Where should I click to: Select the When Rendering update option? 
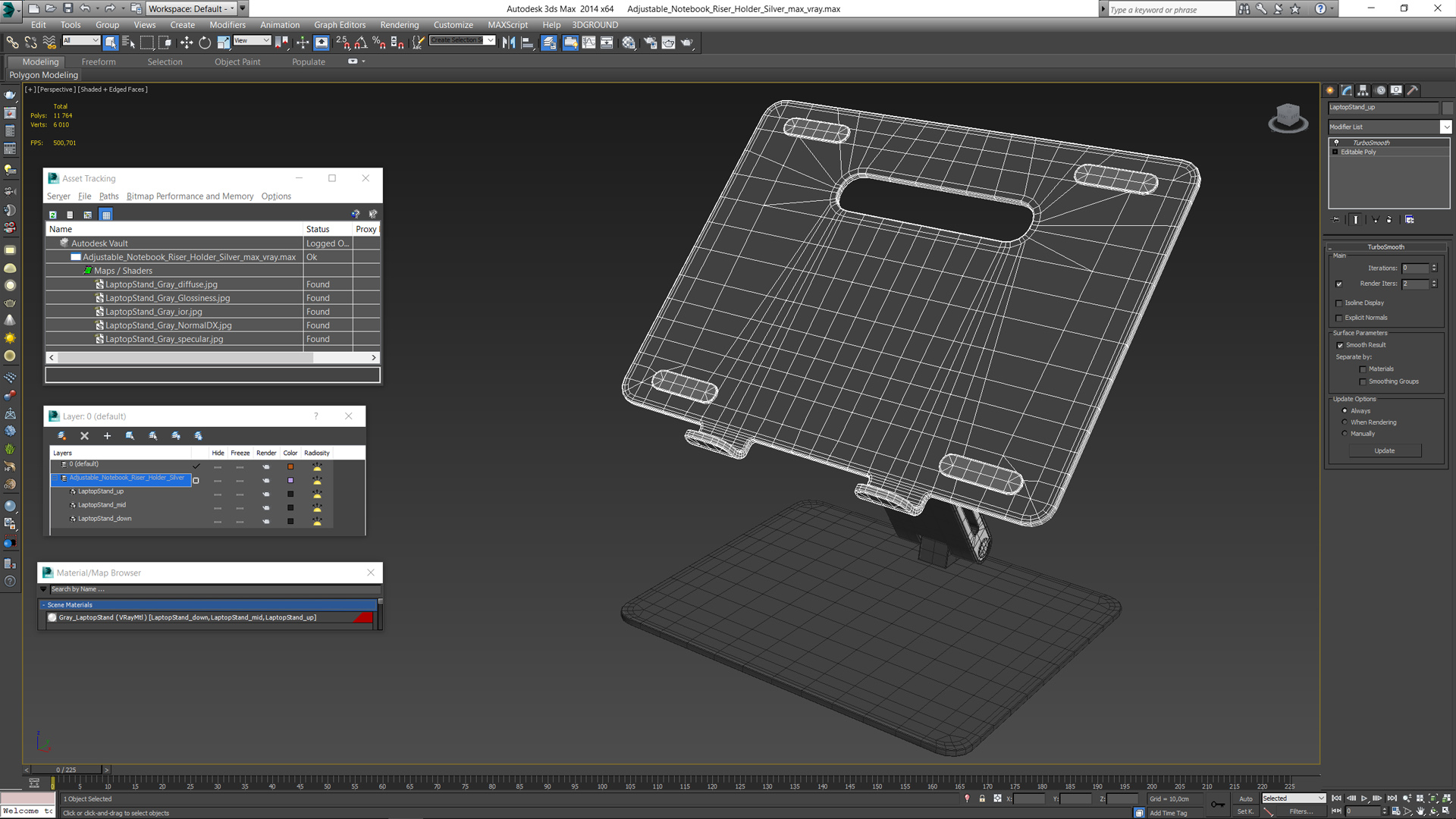[1345, 422]
